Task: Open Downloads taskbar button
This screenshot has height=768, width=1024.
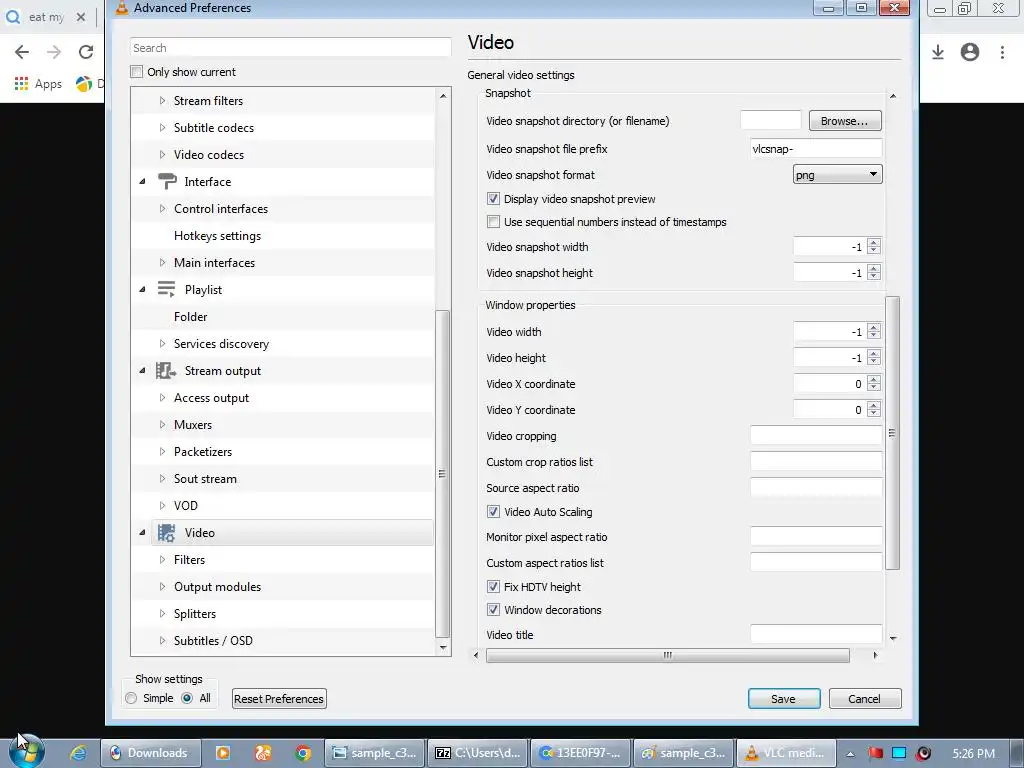Action: [150, 753]
